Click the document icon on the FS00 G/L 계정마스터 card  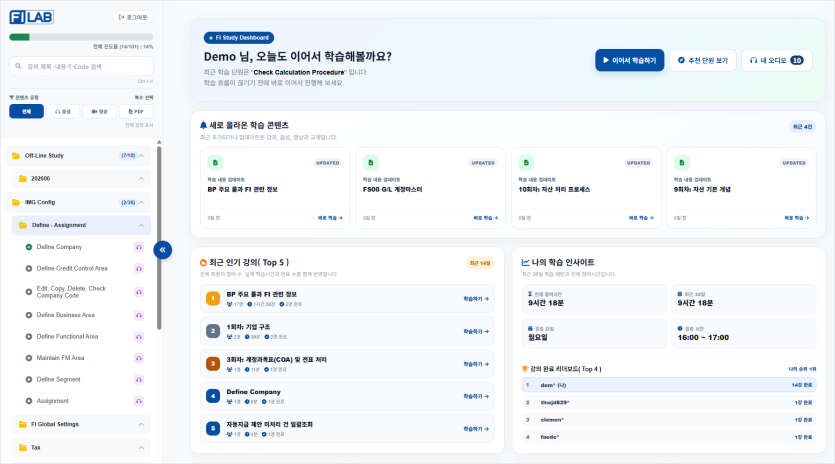tap(371, 162)
